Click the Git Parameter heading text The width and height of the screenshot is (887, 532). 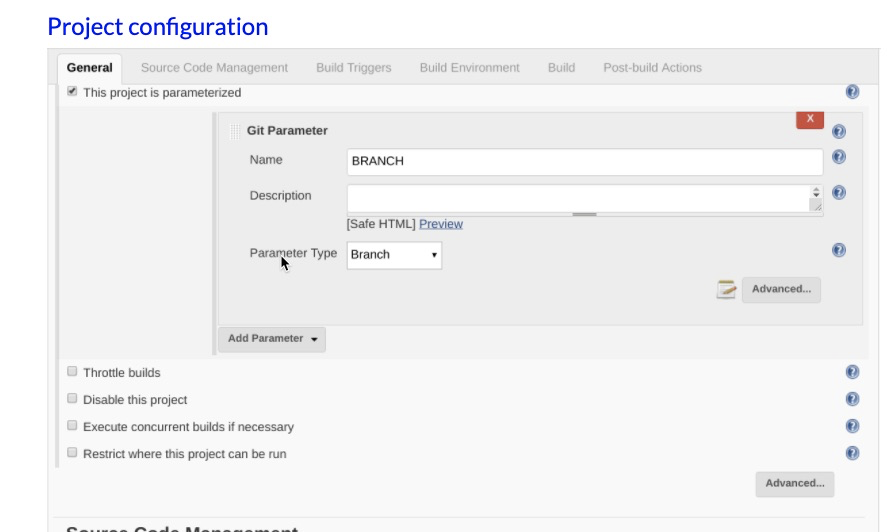pyautogui.click(x=287, y=131)
